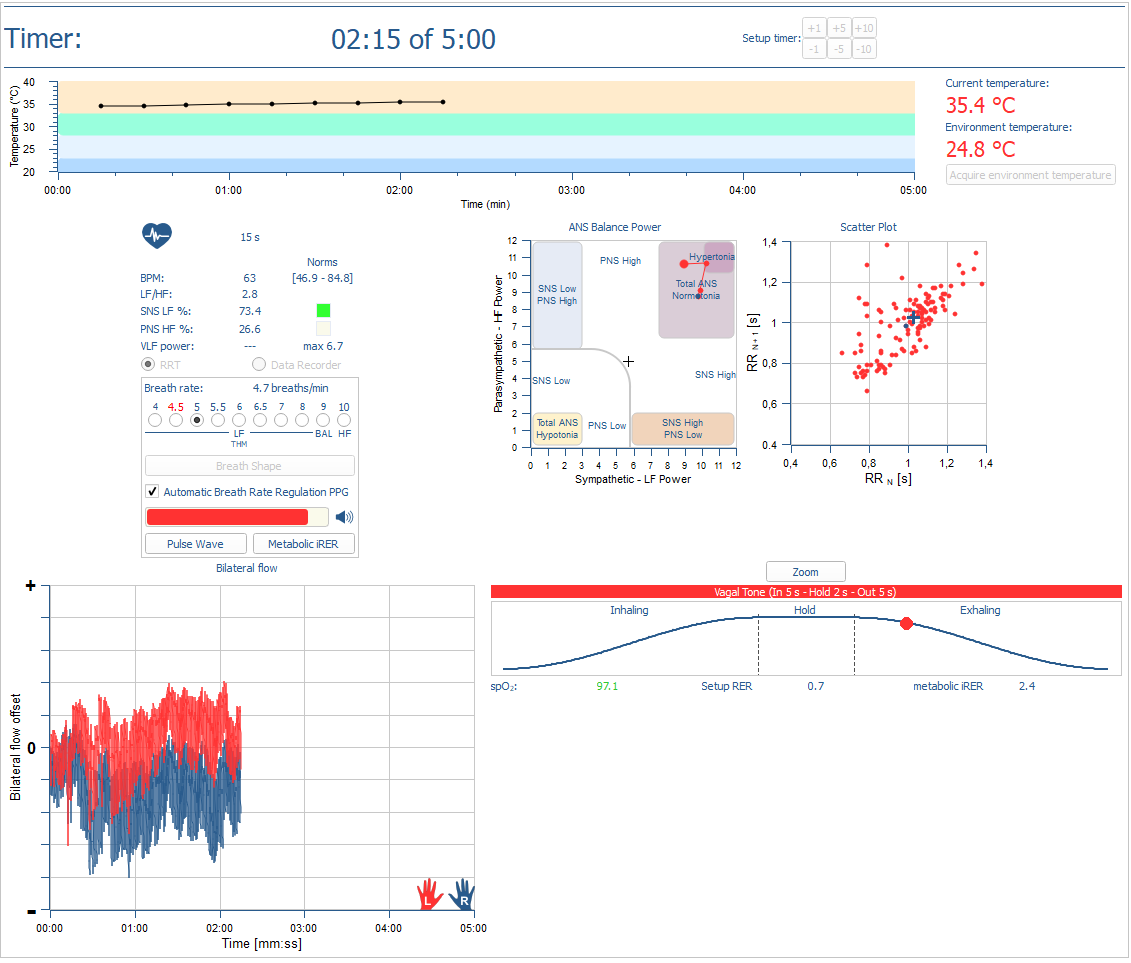Mute the breathing sound speaker icon
This screenshot has width=1131, height=963.
[344, 517]
